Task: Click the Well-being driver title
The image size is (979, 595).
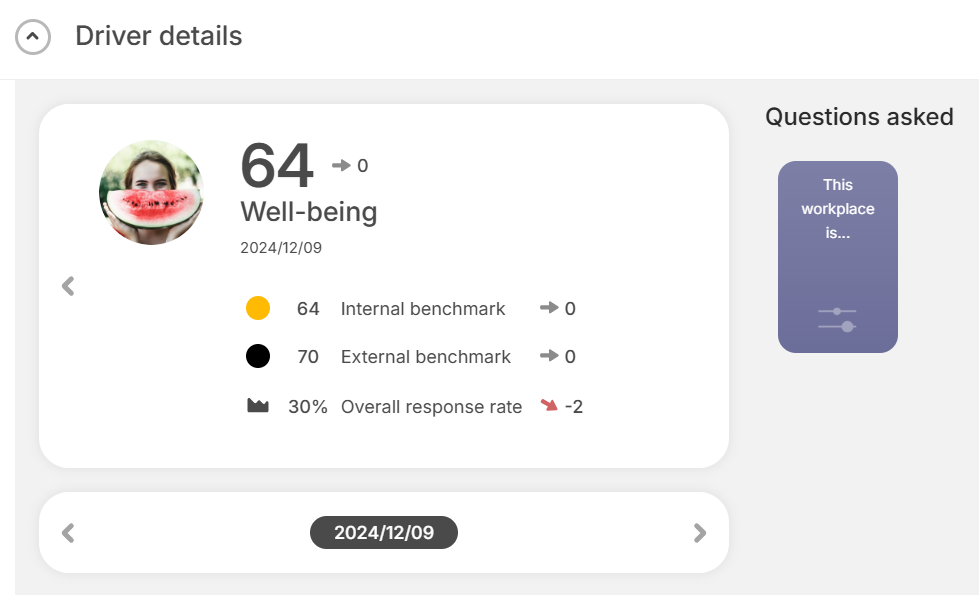Action: tap(309, 212)
